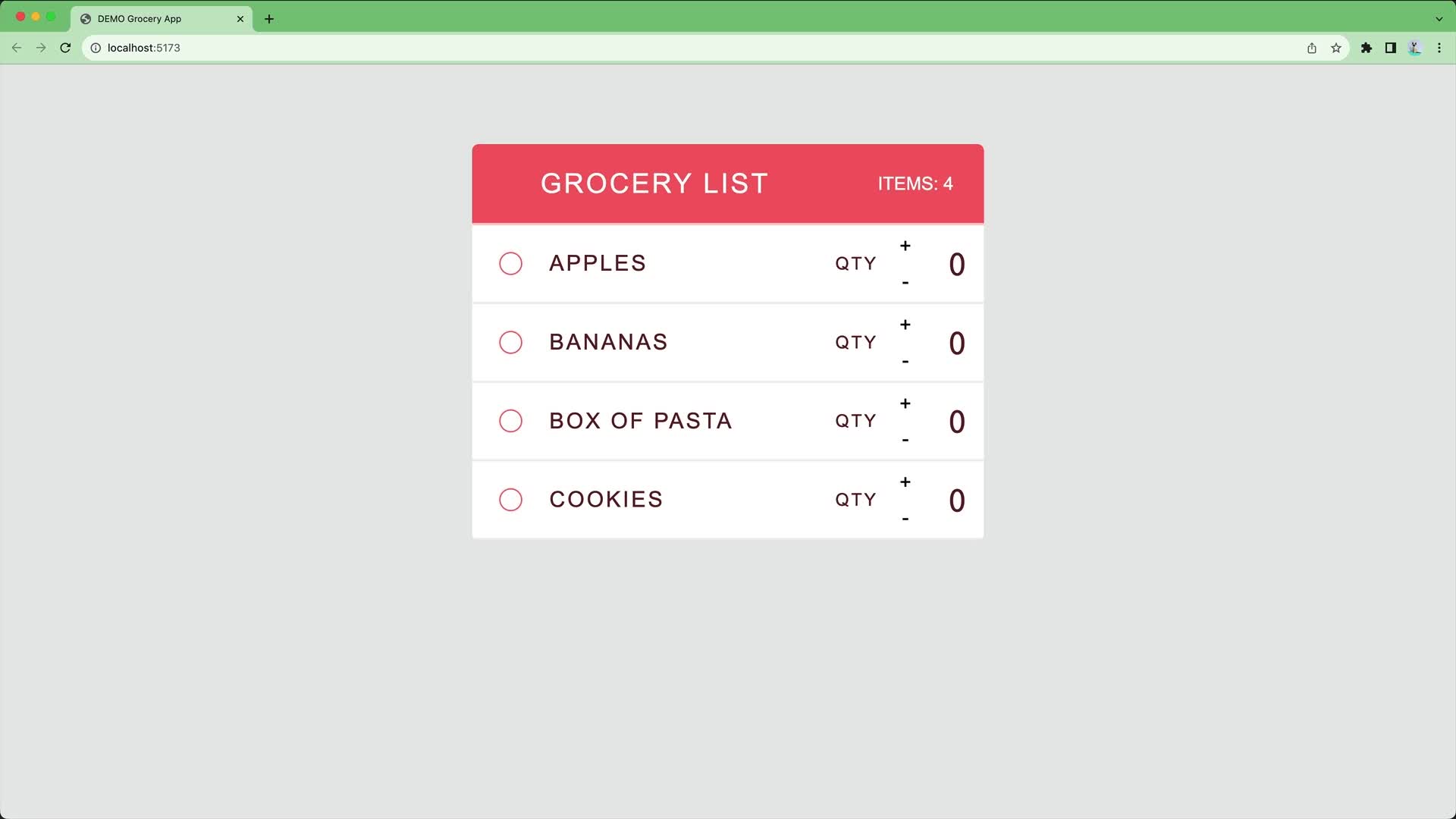Bookmark this page with the star icon
1456x819 pixels.
pos(1336,48)
